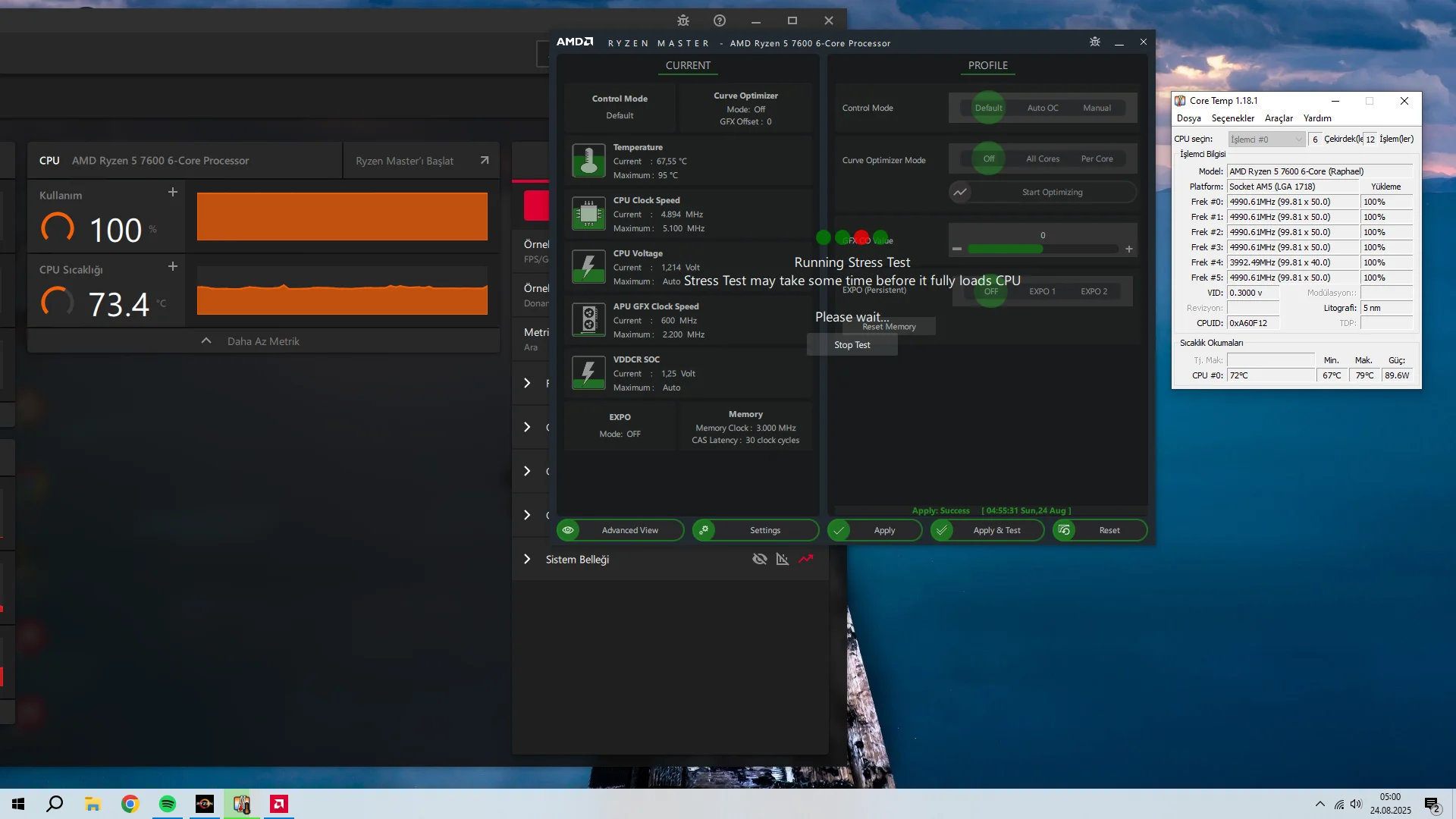Click the Start Optimizing graph icon
This screenshot has width=1456, height=819.
pos(960,192)
